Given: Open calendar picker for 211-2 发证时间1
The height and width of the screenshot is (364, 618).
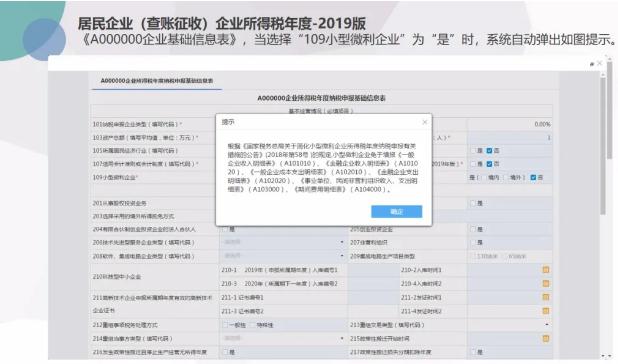Looking at the screenshot, I should 546,297.
